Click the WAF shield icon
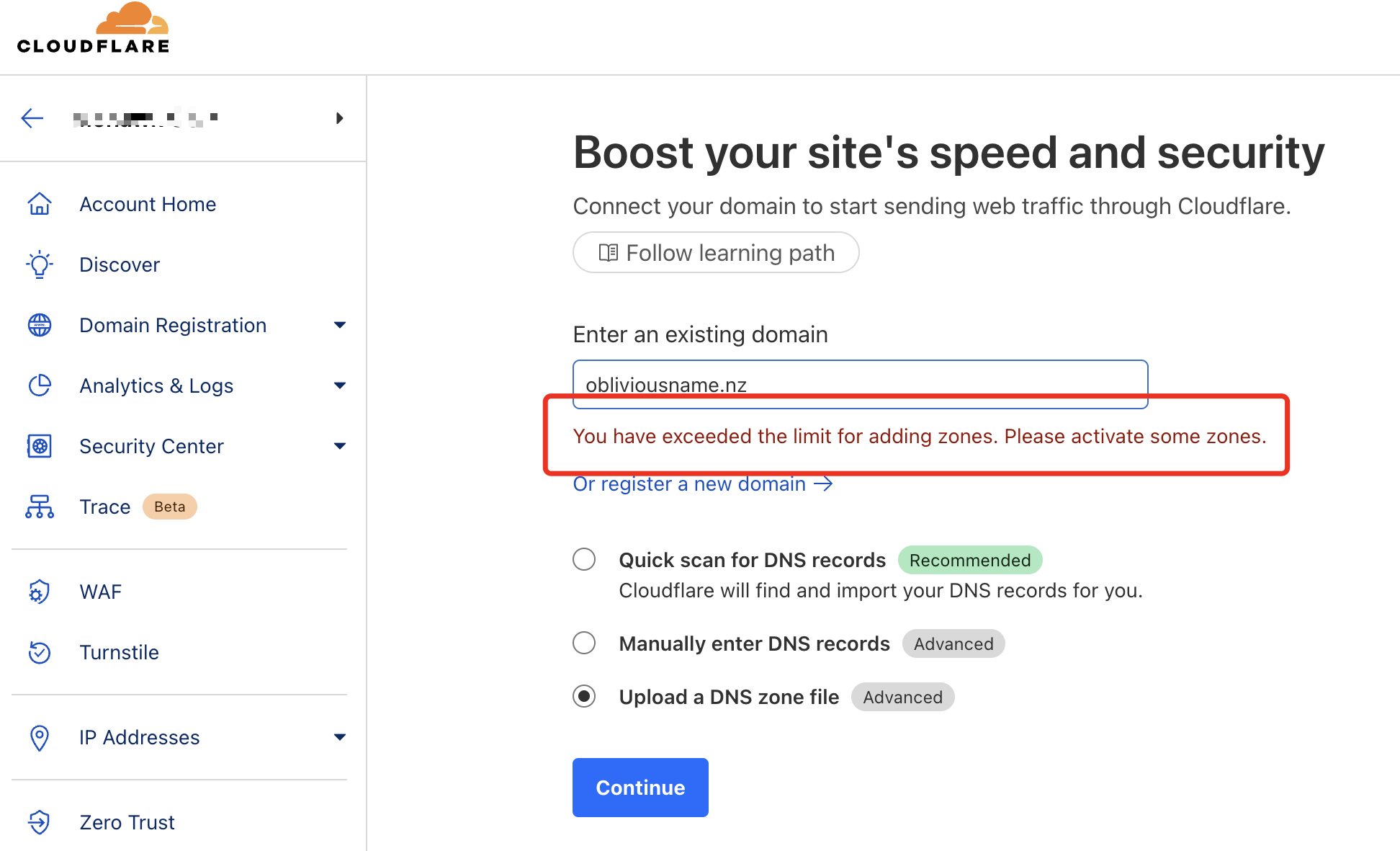This screenshot has height=851, width=1400. point(40,592)
